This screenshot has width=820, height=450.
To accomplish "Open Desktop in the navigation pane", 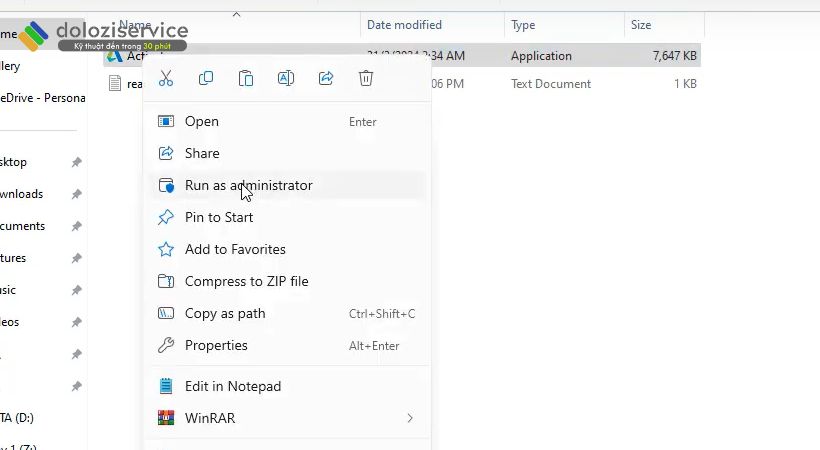I will coord(13,162).
